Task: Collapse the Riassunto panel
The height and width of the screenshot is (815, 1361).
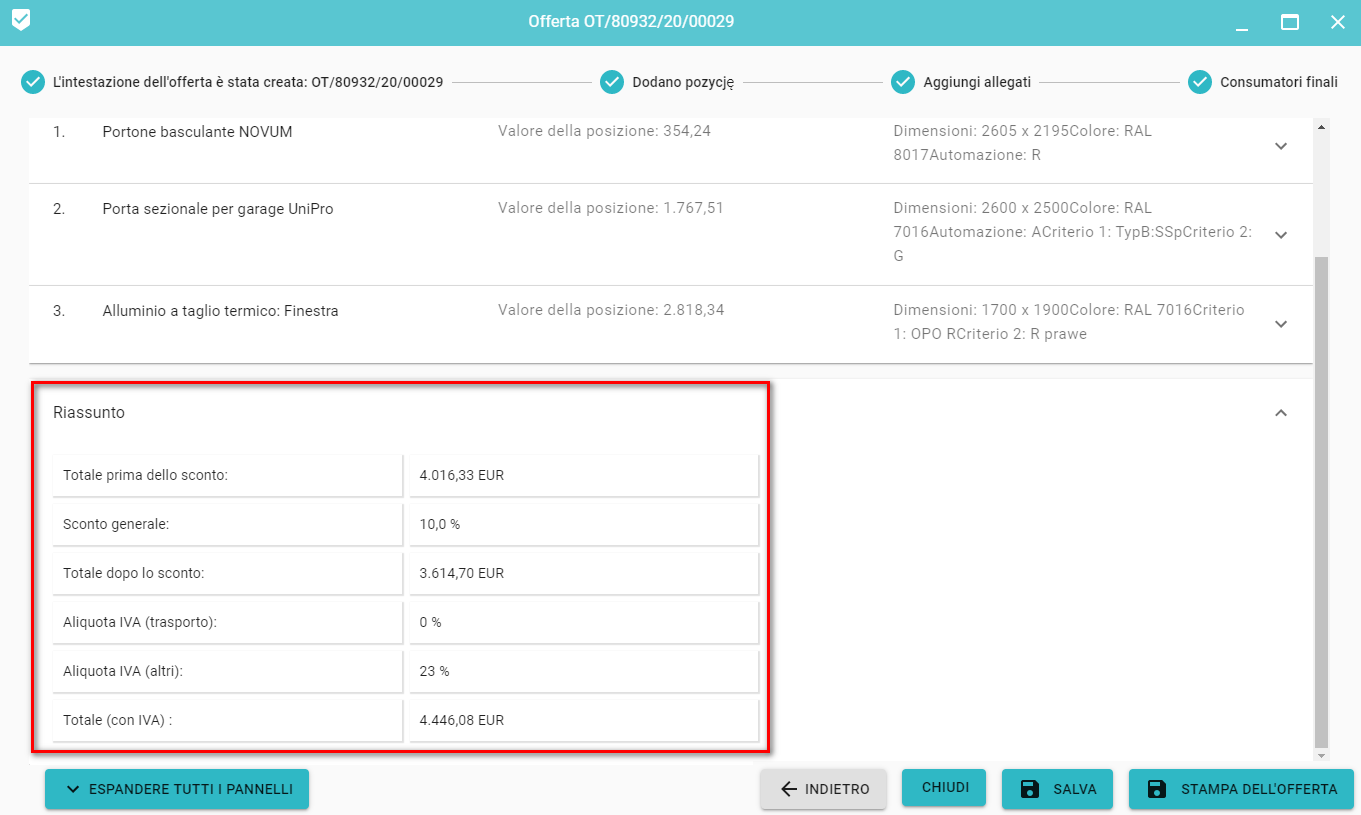Action: (1280, 412)
